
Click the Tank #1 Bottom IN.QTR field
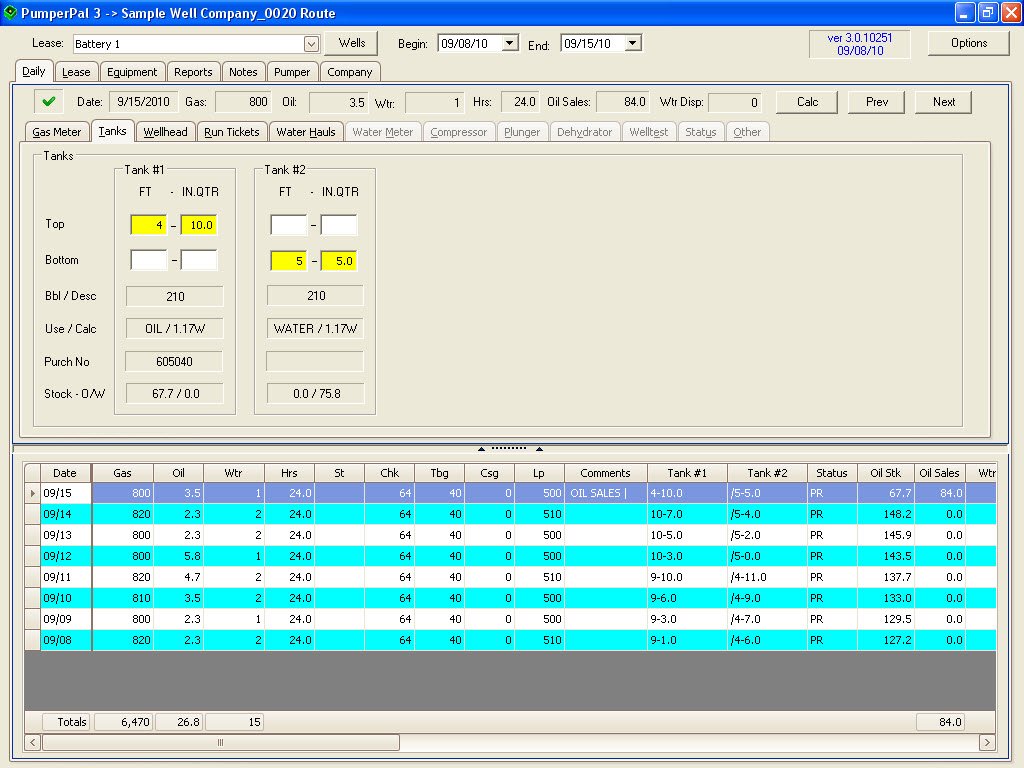[199, 260]
